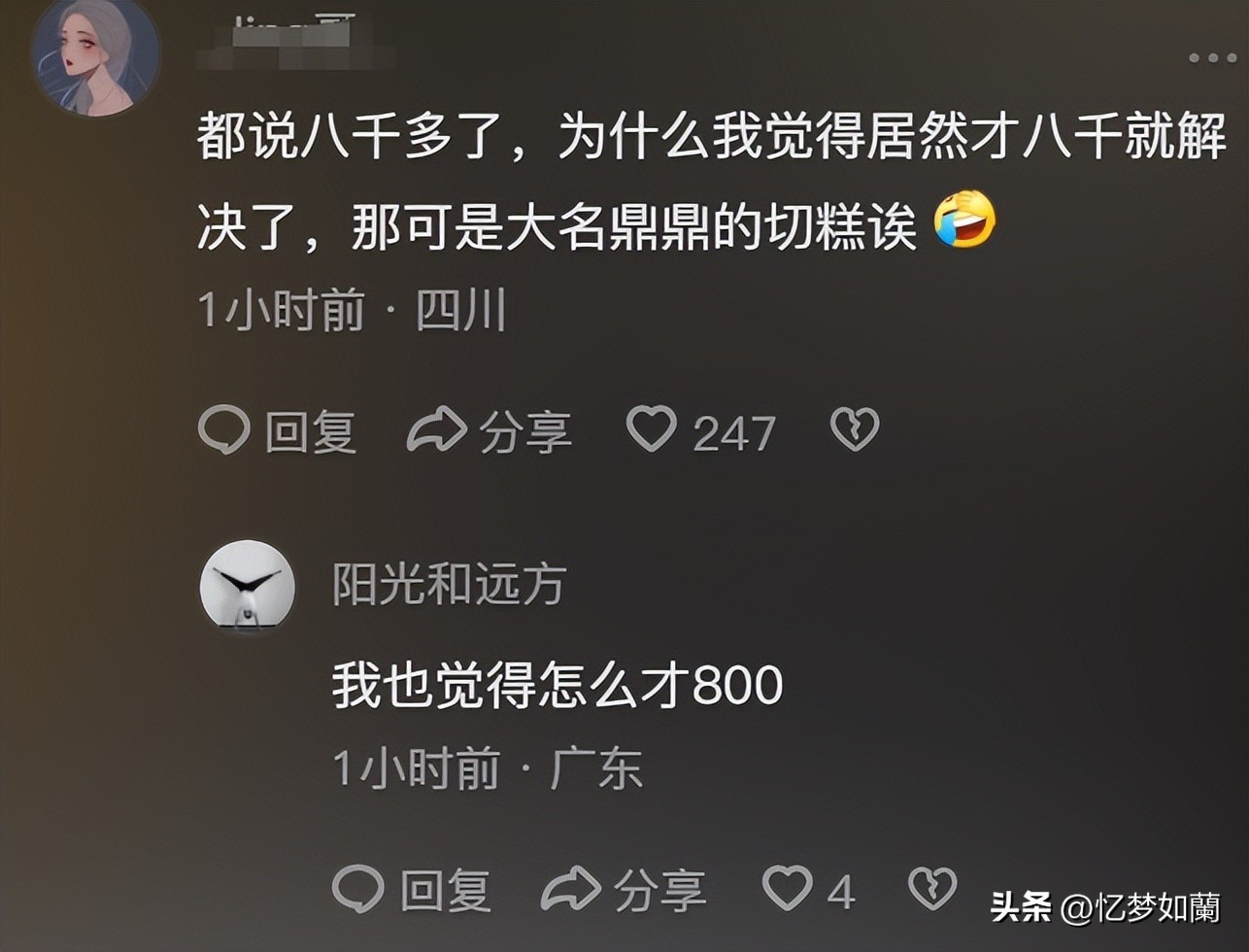
Task: Open 阳光和远方 username profile
Action: [448, 586]
